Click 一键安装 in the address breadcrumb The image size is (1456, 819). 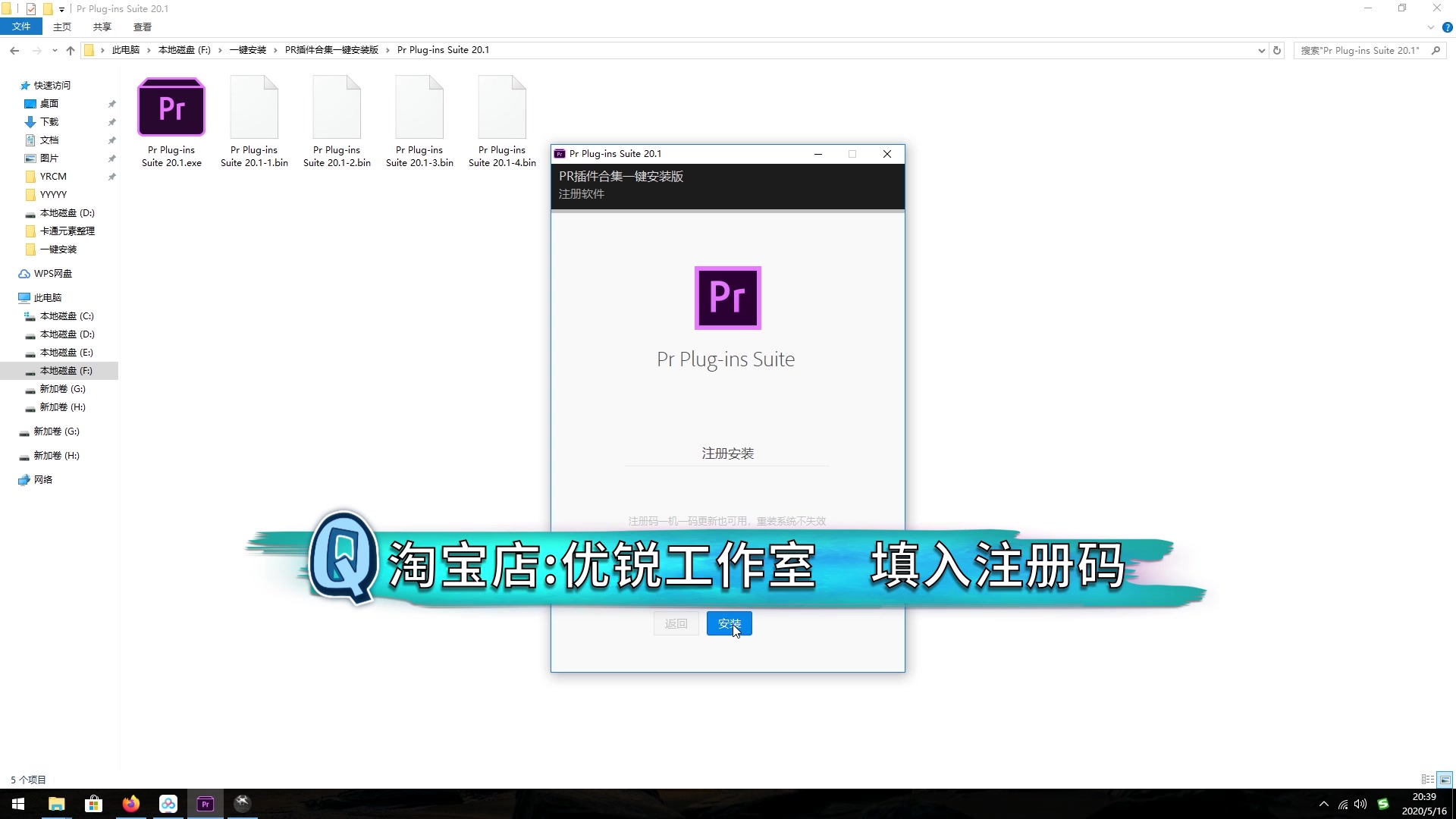(248, 50)
